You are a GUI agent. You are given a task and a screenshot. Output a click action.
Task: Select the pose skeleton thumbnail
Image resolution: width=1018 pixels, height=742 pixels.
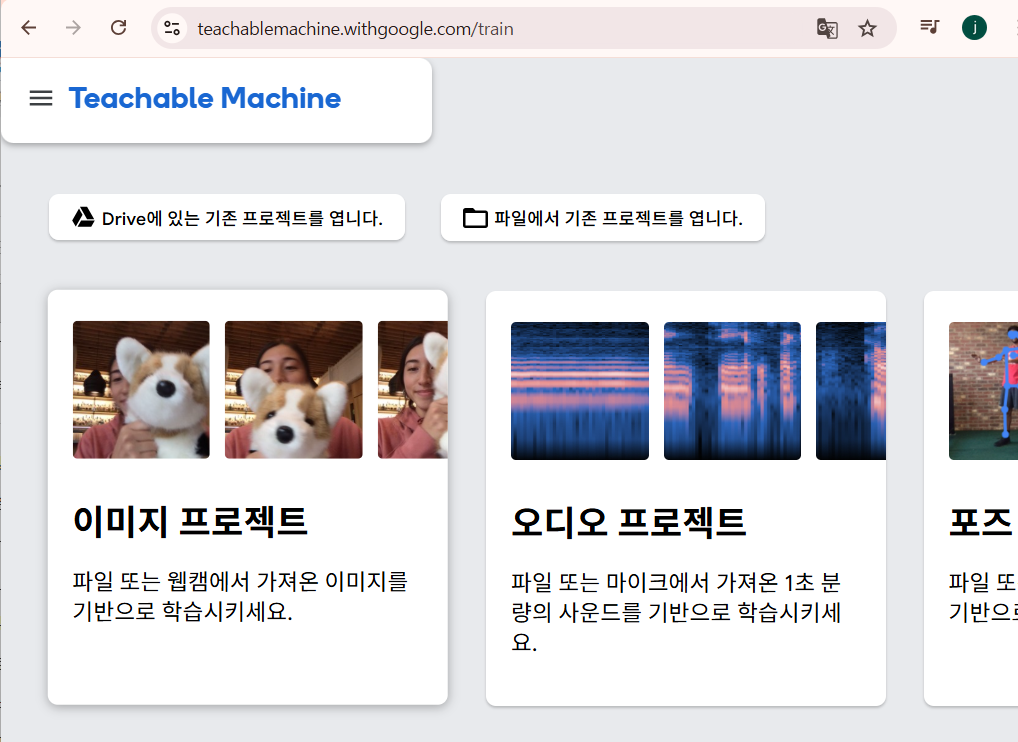983,391
